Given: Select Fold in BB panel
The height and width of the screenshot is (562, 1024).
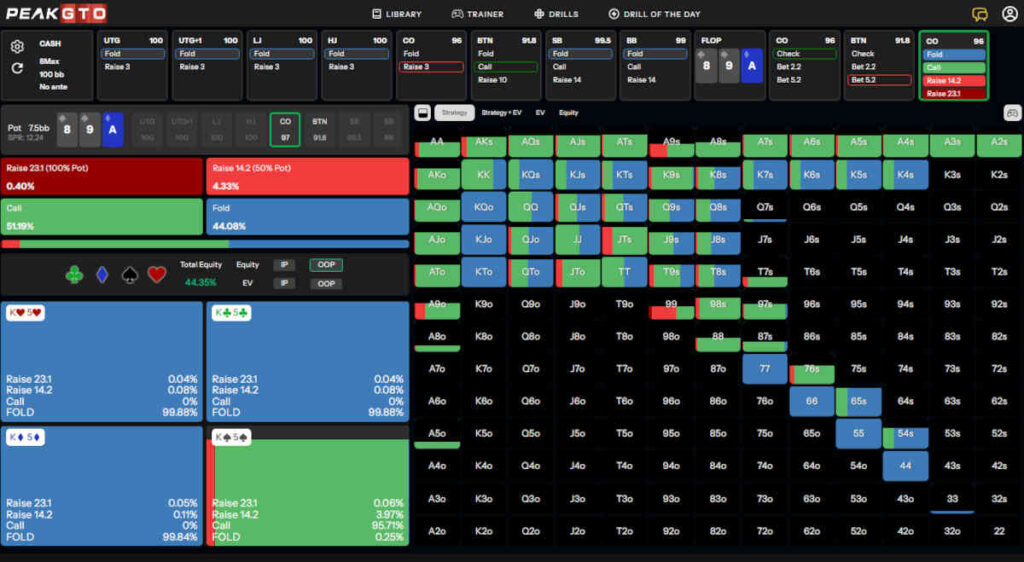Looking at the screenshot, I should point(655,54).
